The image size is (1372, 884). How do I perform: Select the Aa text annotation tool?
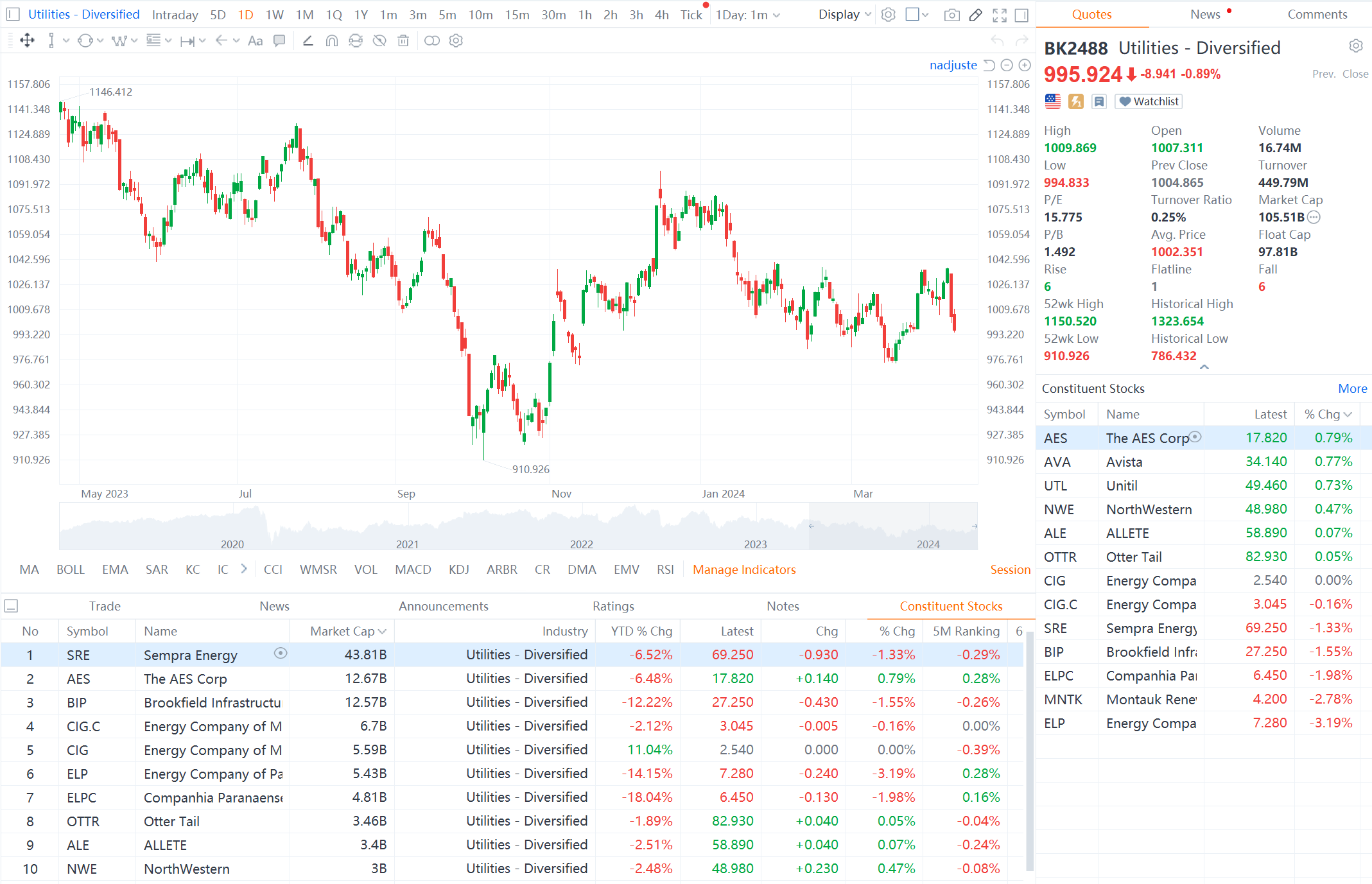coord(255,41)
